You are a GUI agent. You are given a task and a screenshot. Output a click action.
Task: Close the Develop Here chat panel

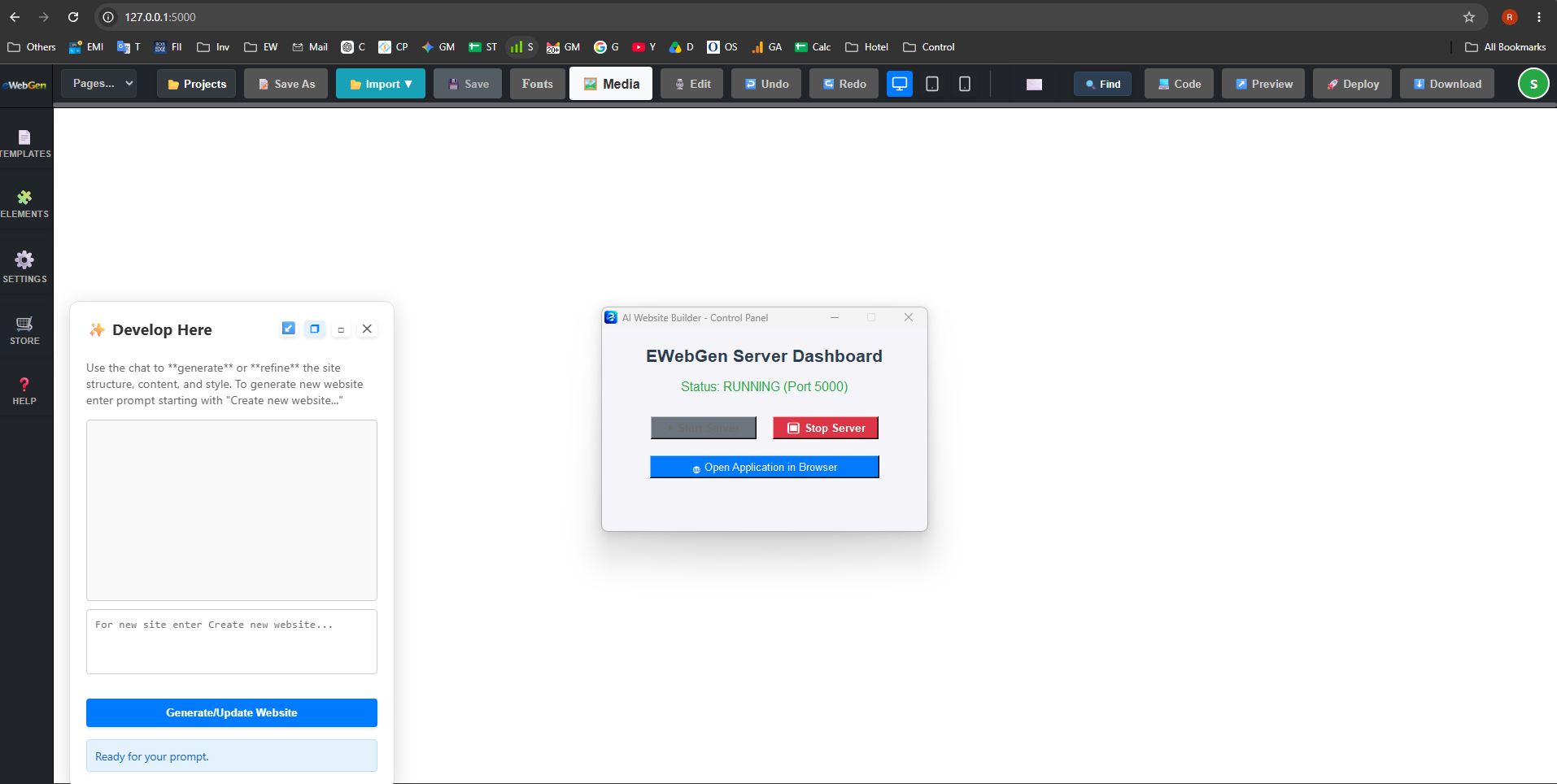[x=367, y=329]
